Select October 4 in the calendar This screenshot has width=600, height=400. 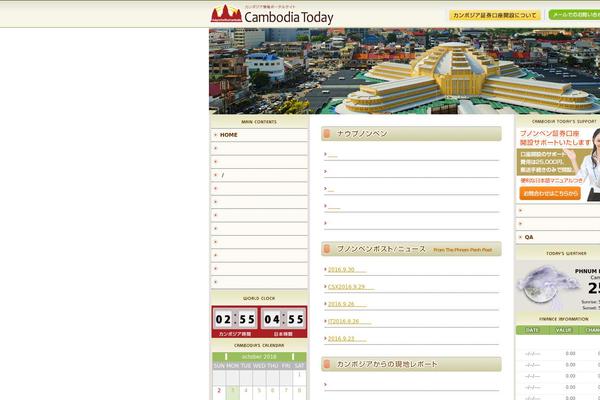coord(246,392)
